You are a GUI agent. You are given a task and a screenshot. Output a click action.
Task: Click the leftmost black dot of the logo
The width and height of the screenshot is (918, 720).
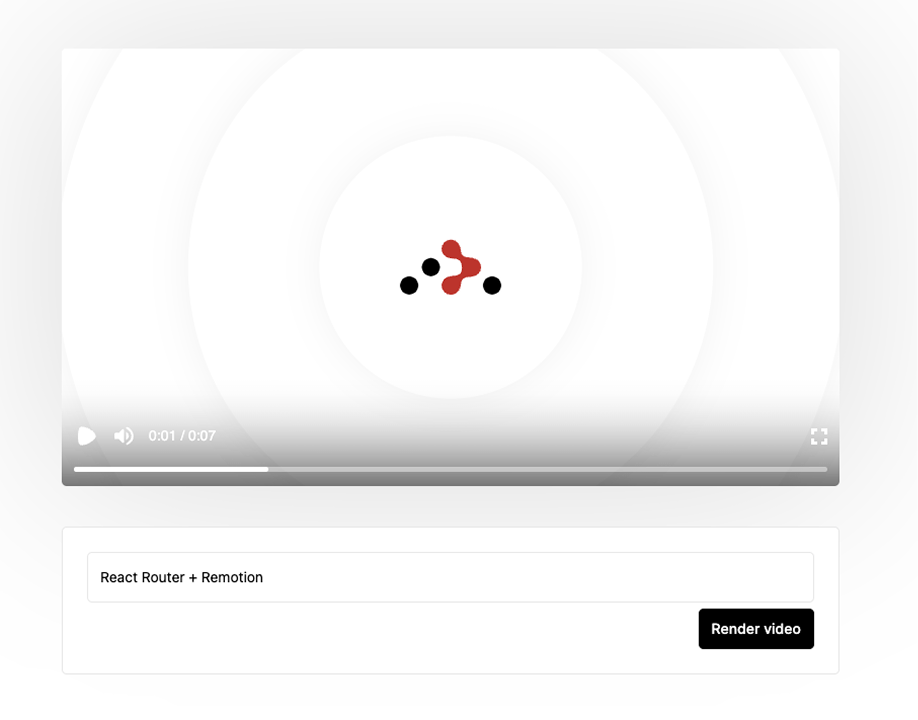point(409,286)
